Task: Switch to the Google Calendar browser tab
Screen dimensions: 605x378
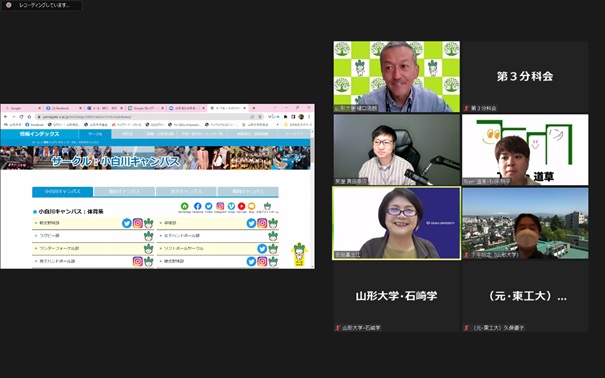Action: tap(145, 108)
